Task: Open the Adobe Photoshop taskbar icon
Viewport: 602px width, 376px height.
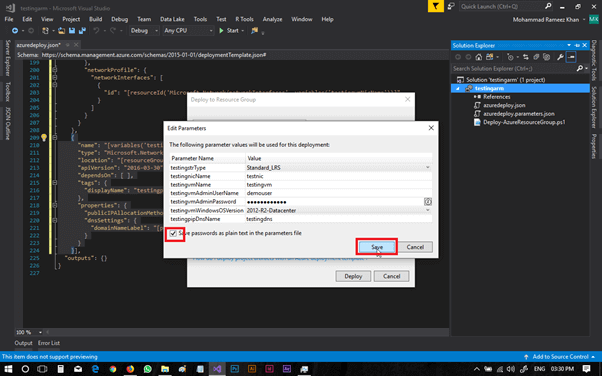Action: pyautogui.click(x=235, y=369)
